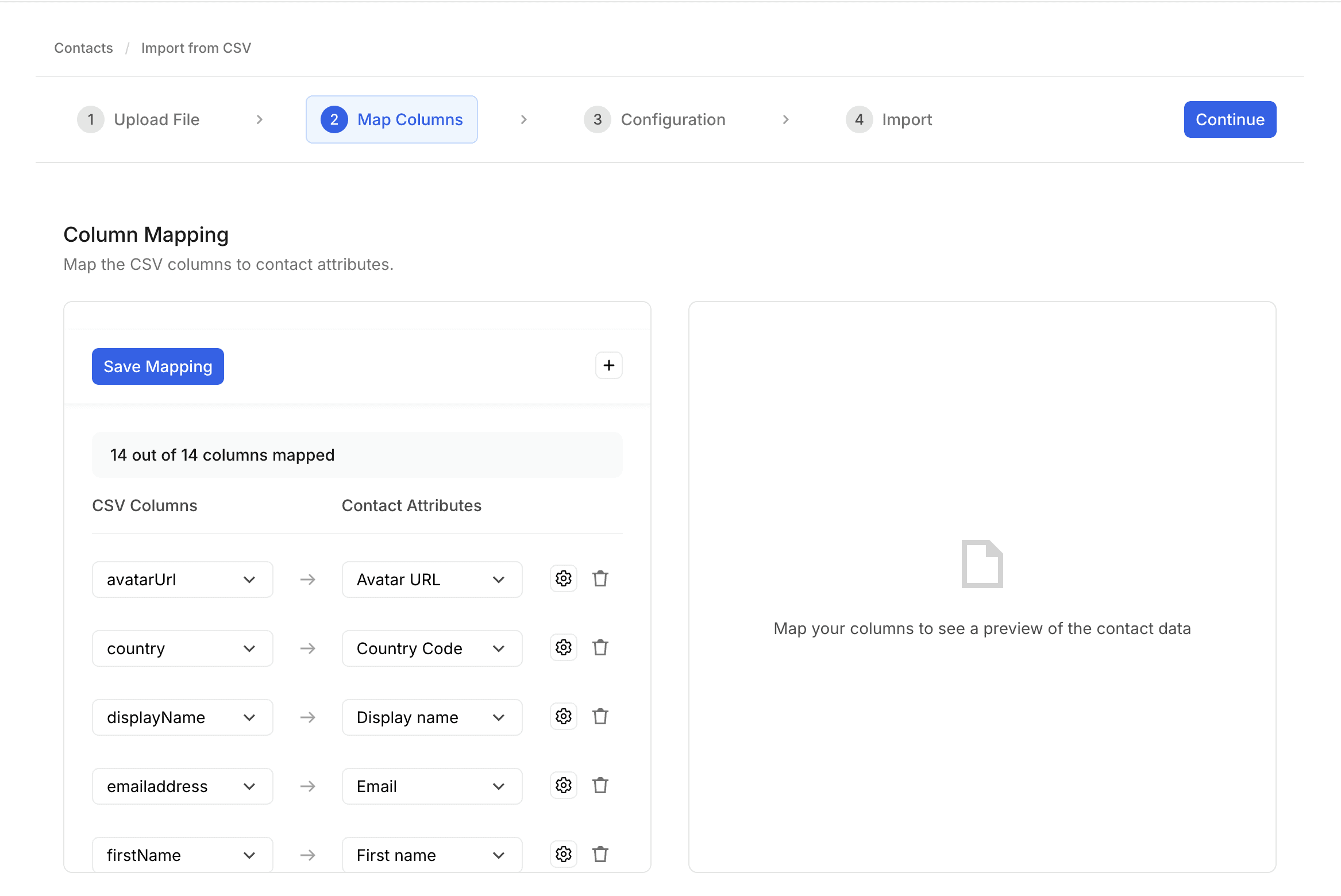Open the Display name attribute dropdown
1341x896 pixels.
point(431,717)
